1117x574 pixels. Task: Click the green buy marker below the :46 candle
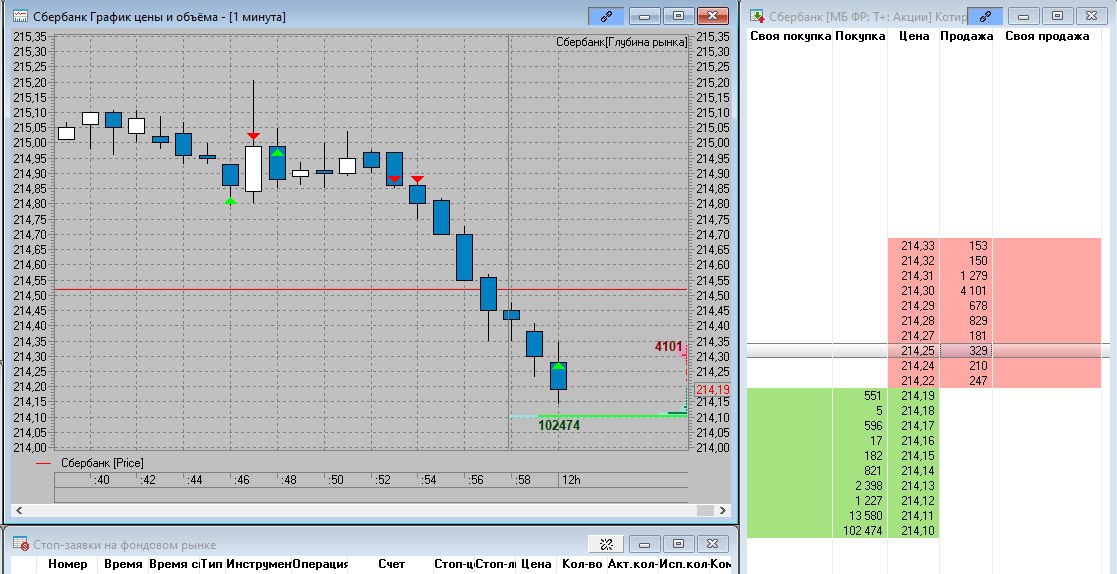[230, 201]
